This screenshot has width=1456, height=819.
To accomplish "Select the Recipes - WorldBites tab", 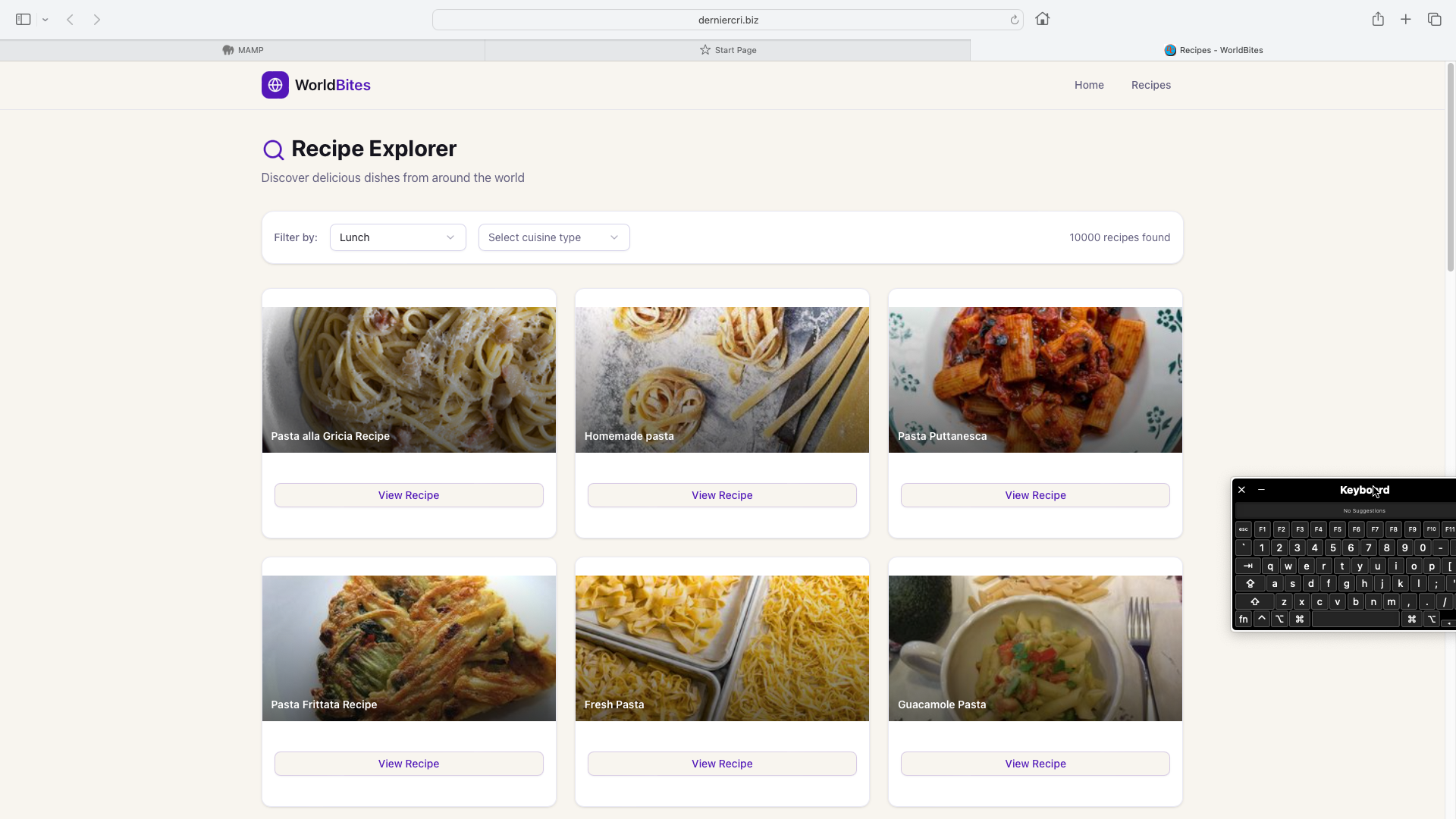I will click(1213, 50).
